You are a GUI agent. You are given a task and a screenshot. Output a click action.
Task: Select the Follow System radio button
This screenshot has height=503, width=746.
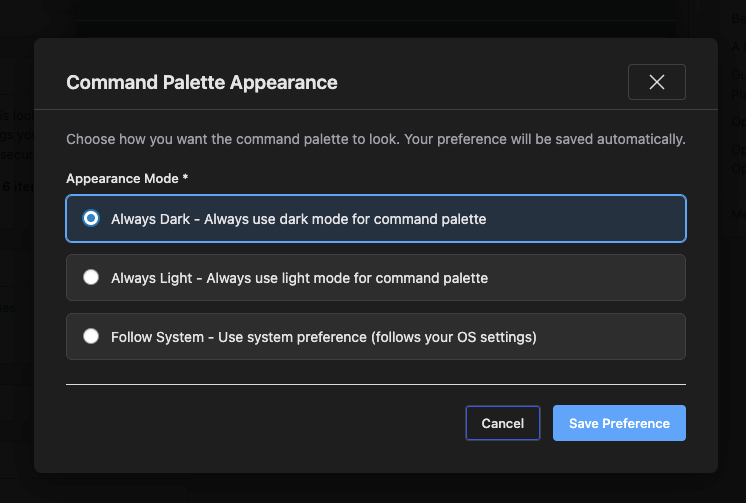(x=91, y=336)
